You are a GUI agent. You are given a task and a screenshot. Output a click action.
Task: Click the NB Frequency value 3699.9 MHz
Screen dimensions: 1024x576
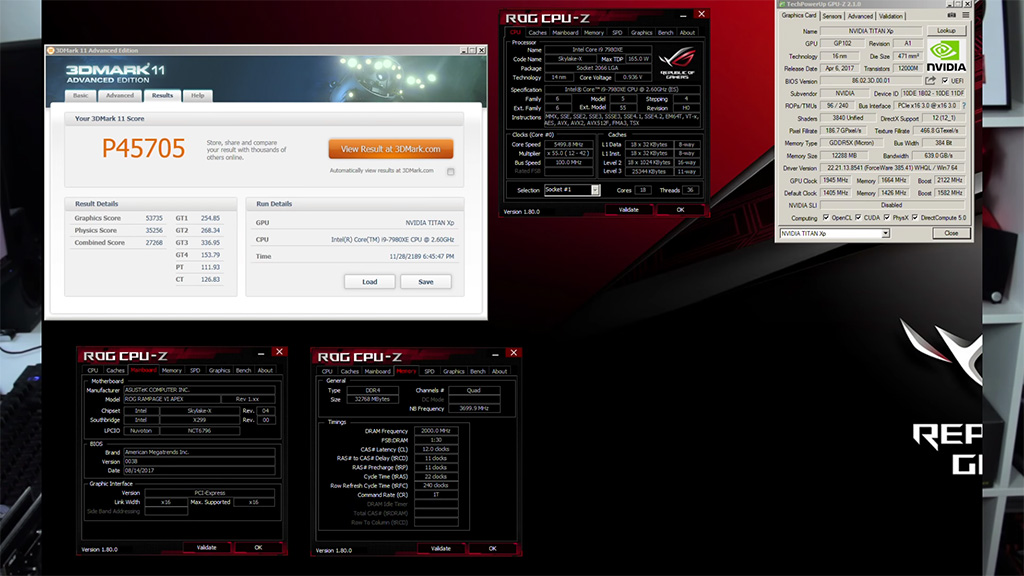(473, 408)
